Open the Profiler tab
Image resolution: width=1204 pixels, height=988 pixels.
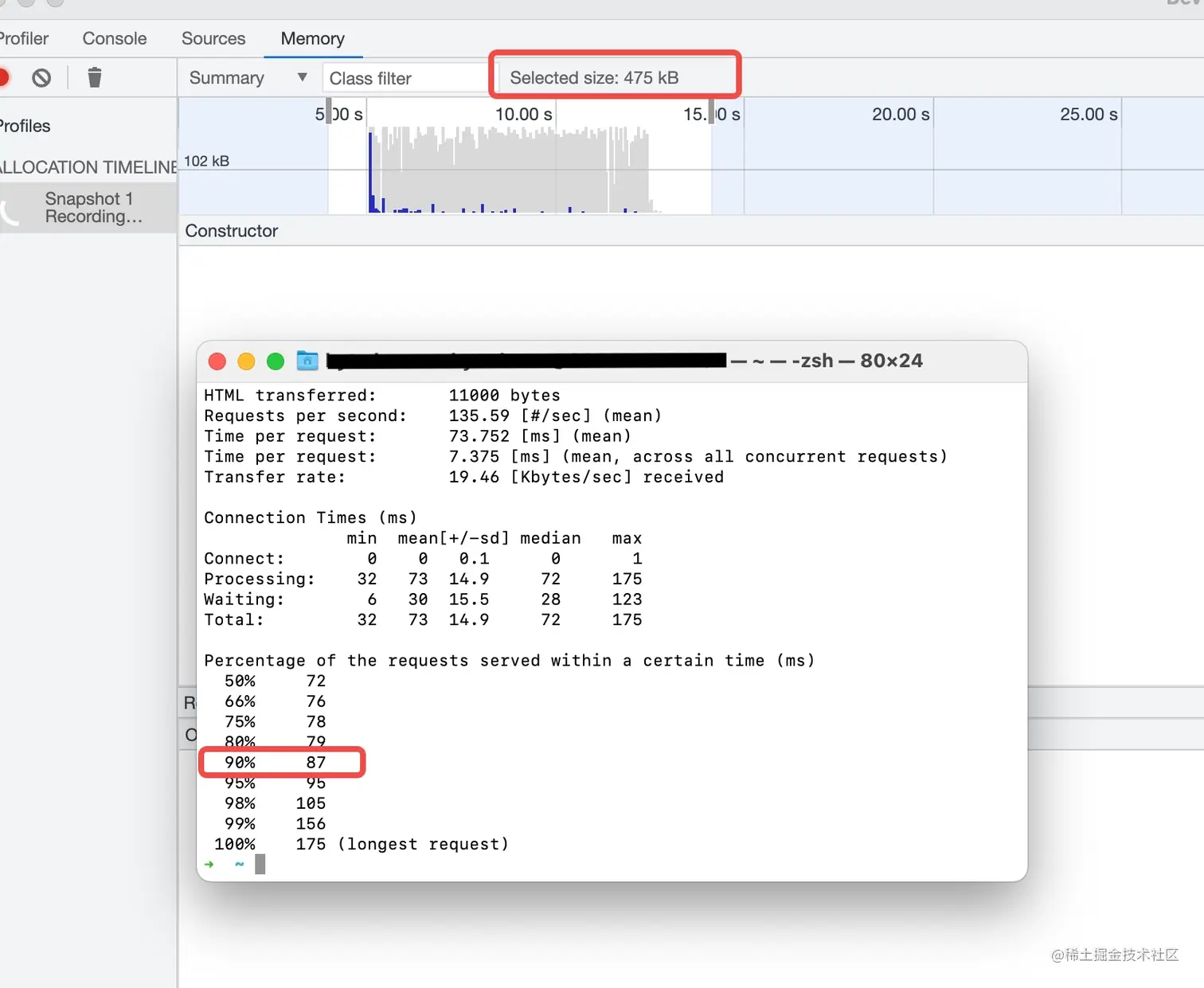tap(24, 38)
